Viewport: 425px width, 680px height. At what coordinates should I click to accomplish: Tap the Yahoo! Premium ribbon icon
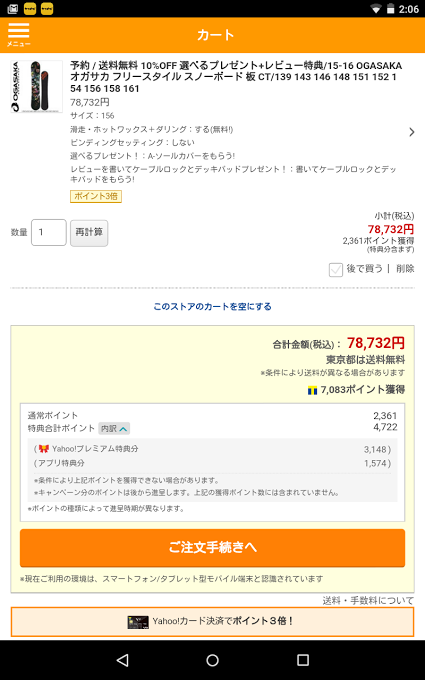[x=43, y=448]
